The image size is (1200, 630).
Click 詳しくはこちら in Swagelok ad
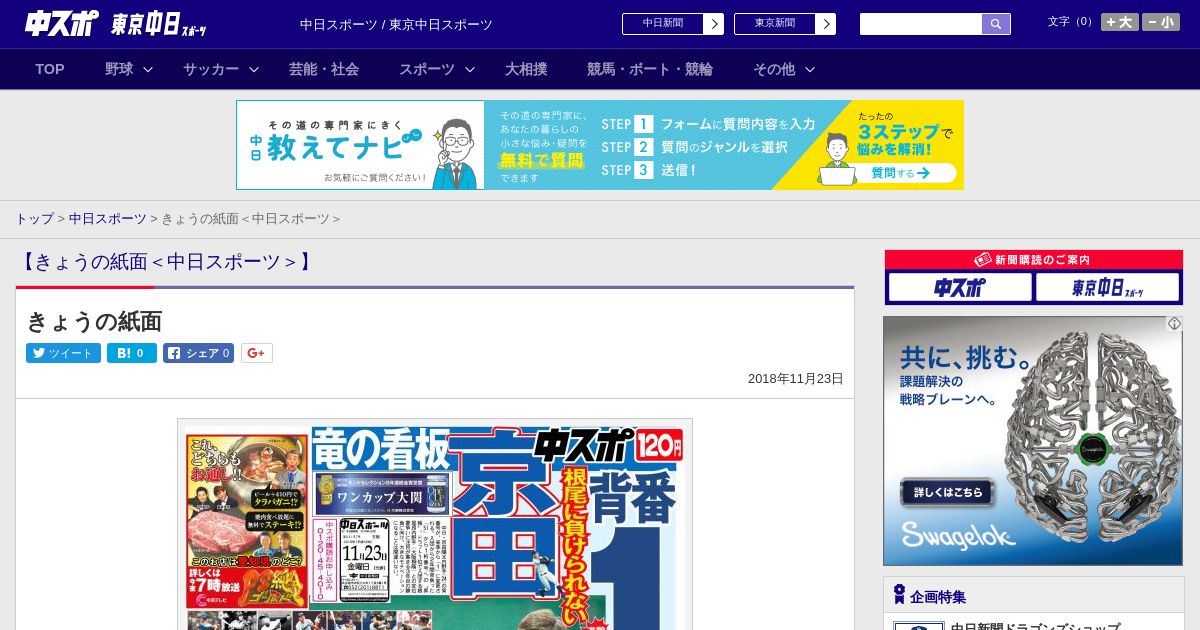coord(947,493)
